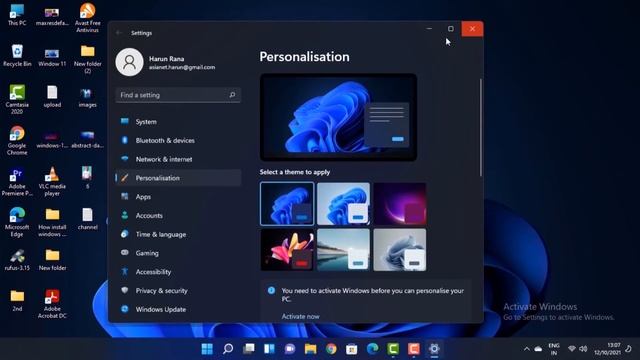This screenshot has height=360, width=640.
Task: Click the Accessibility person icon
Action: coord(125,271)
